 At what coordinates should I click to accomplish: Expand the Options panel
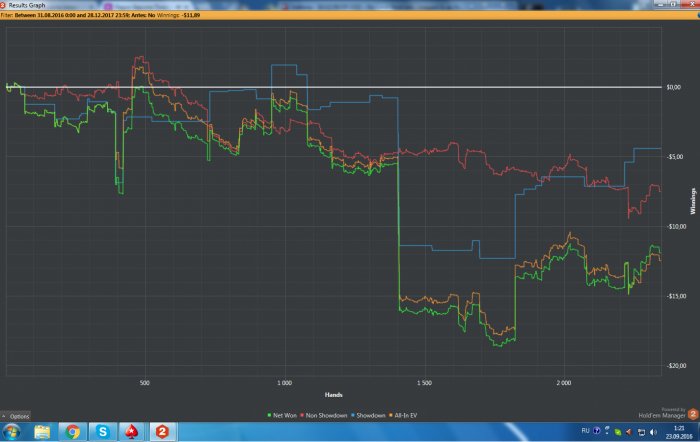(16, 416)
